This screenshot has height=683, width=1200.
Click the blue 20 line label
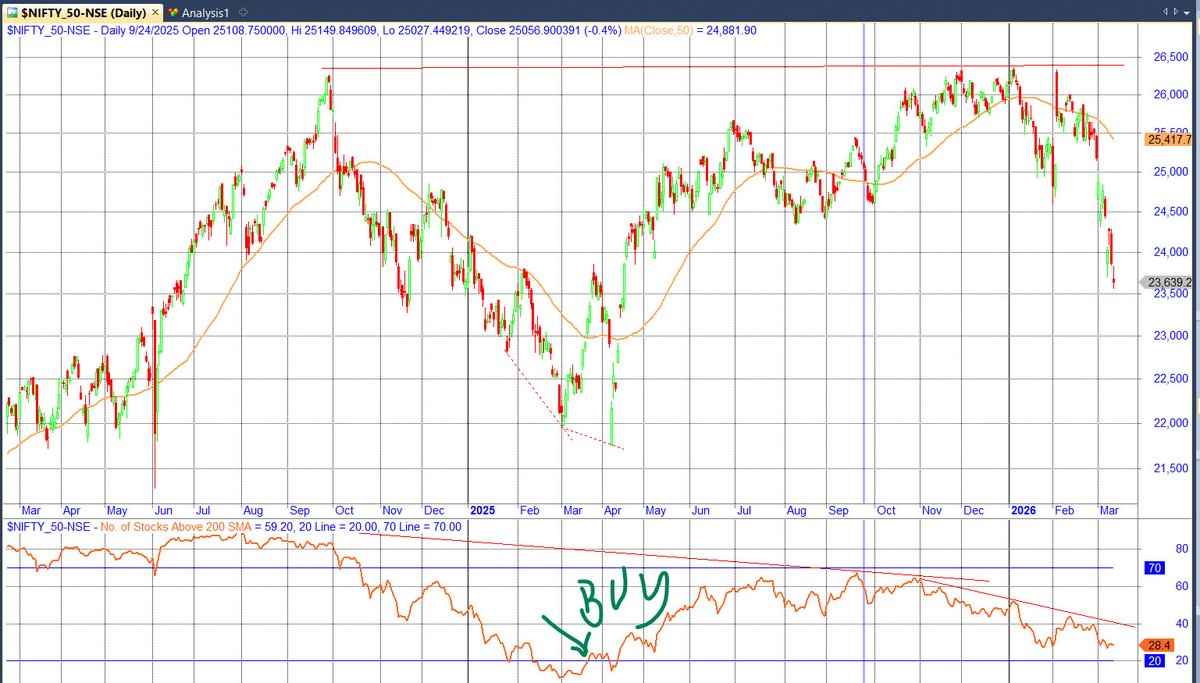click(1156, 660)
